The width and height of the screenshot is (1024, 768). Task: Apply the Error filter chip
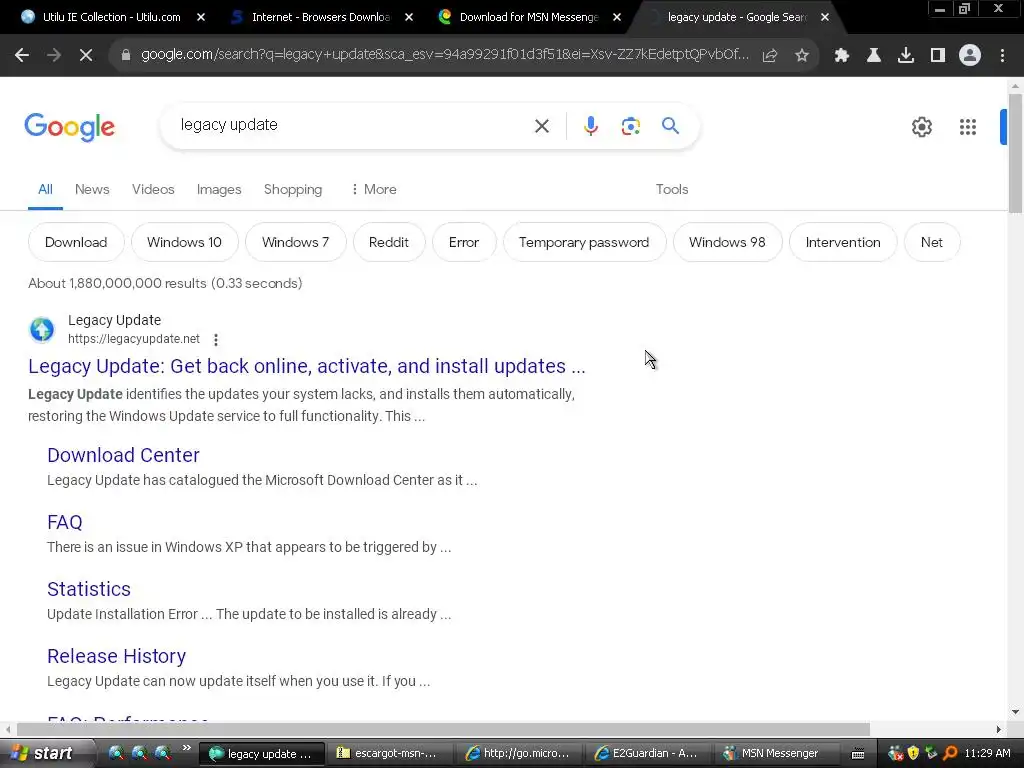[464, 242]
